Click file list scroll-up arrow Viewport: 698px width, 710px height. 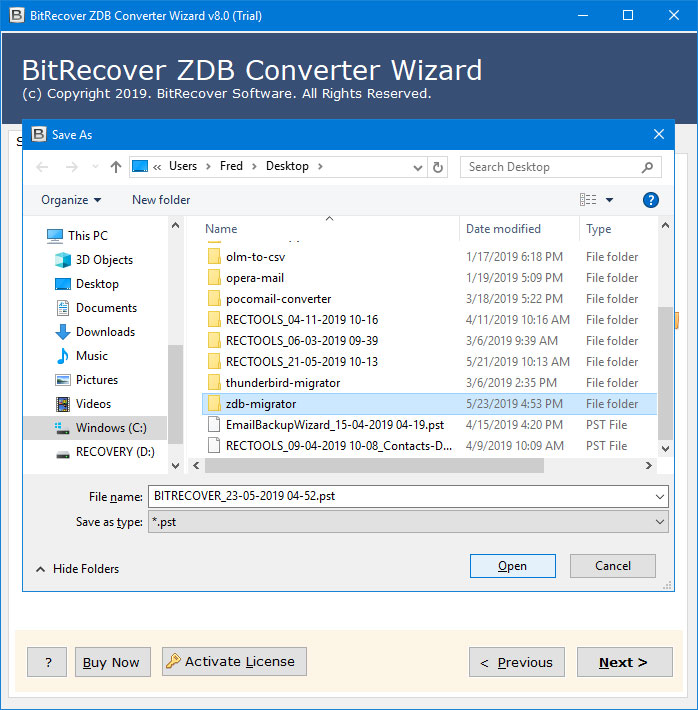pyautogui.click(x=665, y=225)
